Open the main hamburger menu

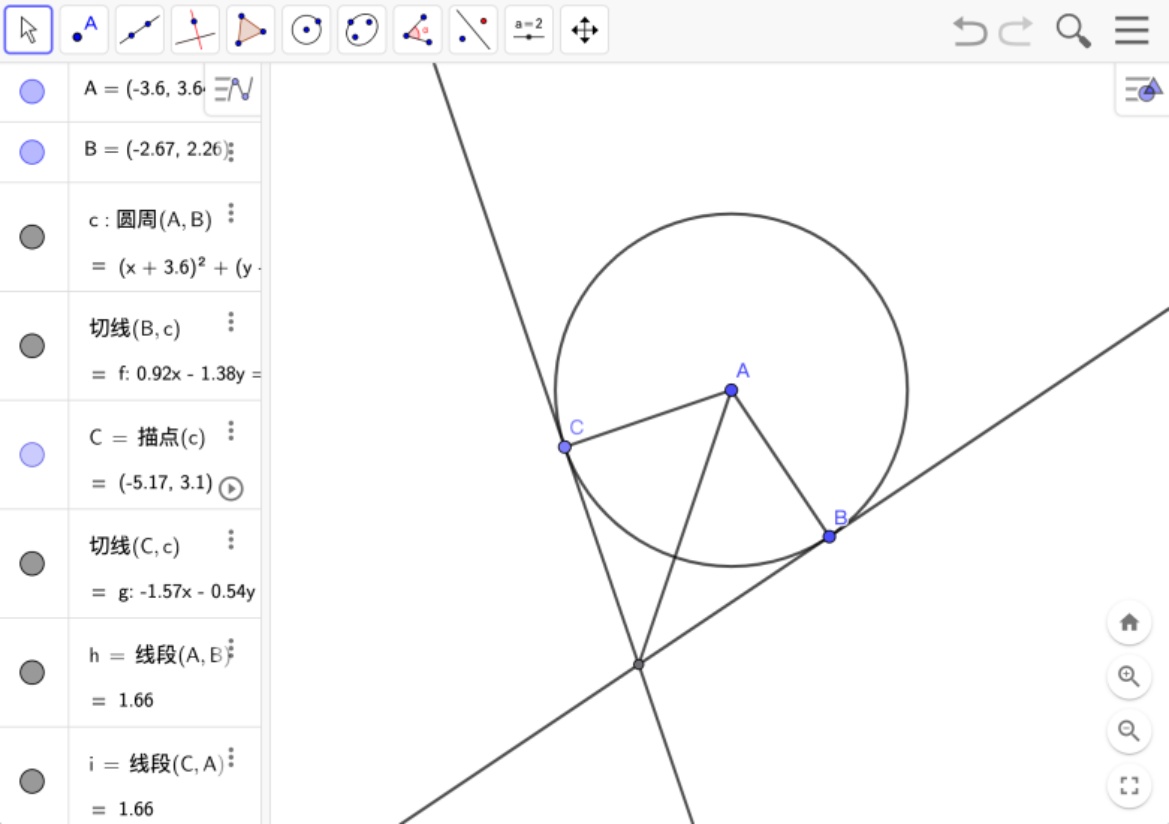[1131, 31]
